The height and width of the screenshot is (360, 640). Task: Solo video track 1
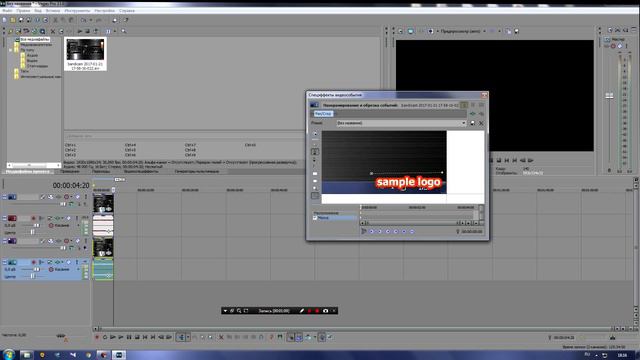(86, 197)
